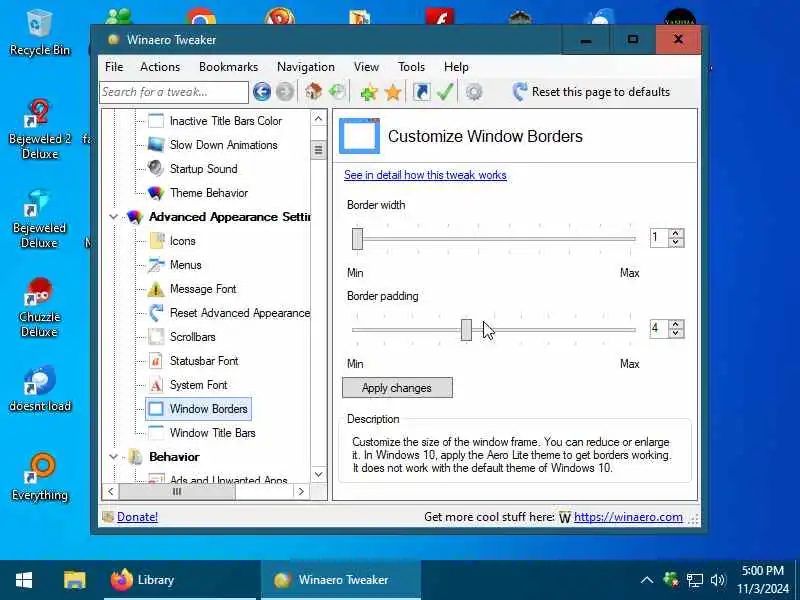The image size is (800, 600).
Task: Click the Border width value field
Action: point(660,238)
